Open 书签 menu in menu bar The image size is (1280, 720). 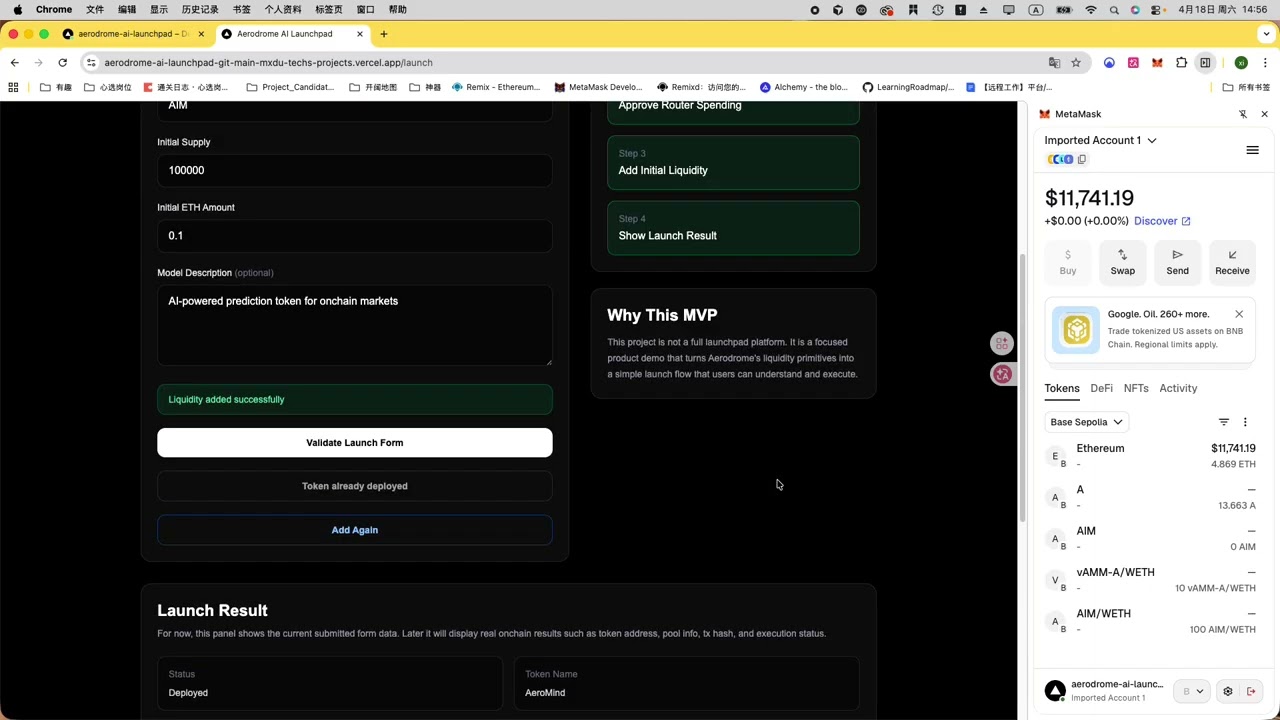(x=241, y=9)
